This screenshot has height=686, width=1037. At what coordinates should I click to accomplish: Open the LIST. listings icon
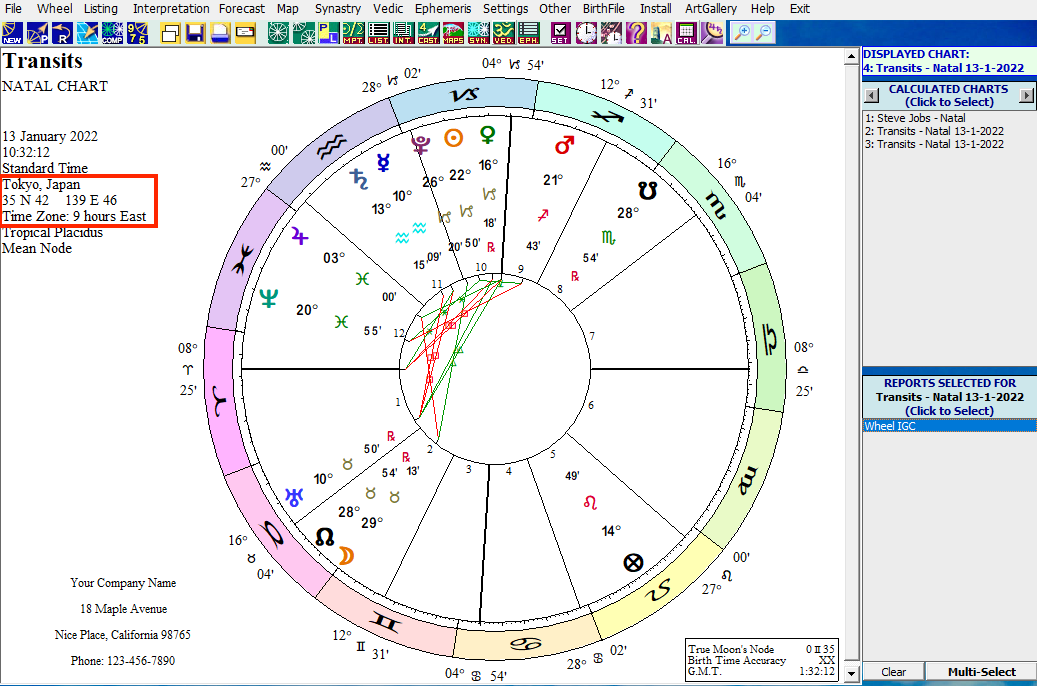coord(378,33)
